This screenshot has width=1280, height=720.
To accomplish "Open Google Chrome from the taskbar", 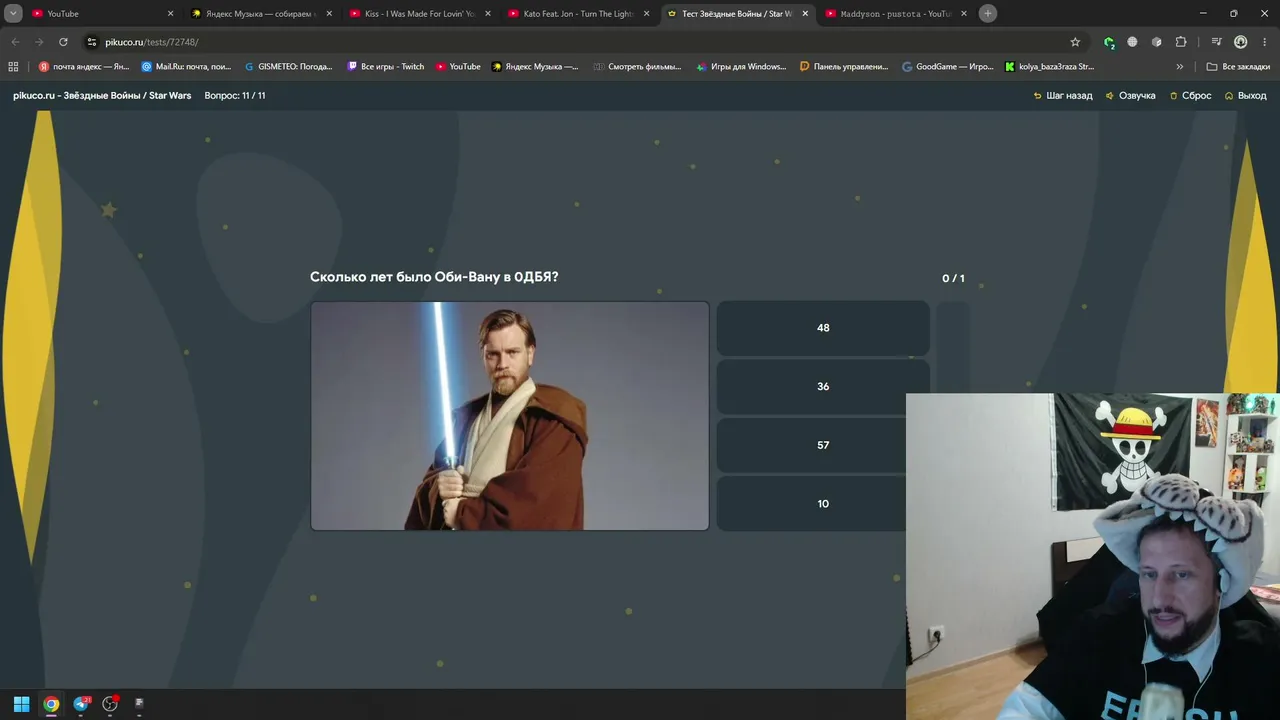I will click(x=51, y=704).
